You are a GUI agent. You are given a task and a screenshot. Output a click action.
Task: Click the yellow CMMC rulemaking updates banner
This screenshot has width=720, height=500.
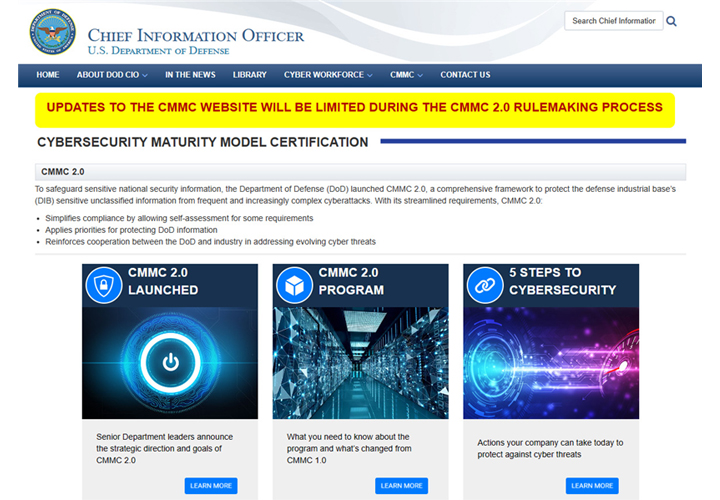(x=355, y=110)
